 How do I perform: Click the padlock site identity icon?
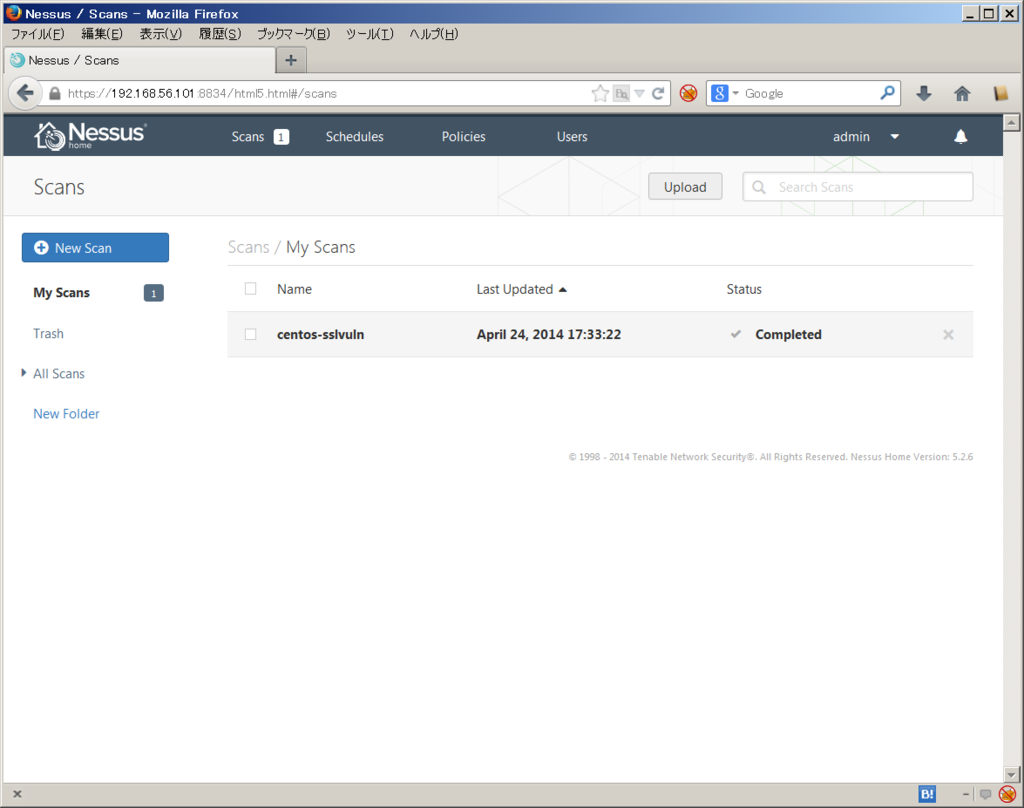click(55, 93)
